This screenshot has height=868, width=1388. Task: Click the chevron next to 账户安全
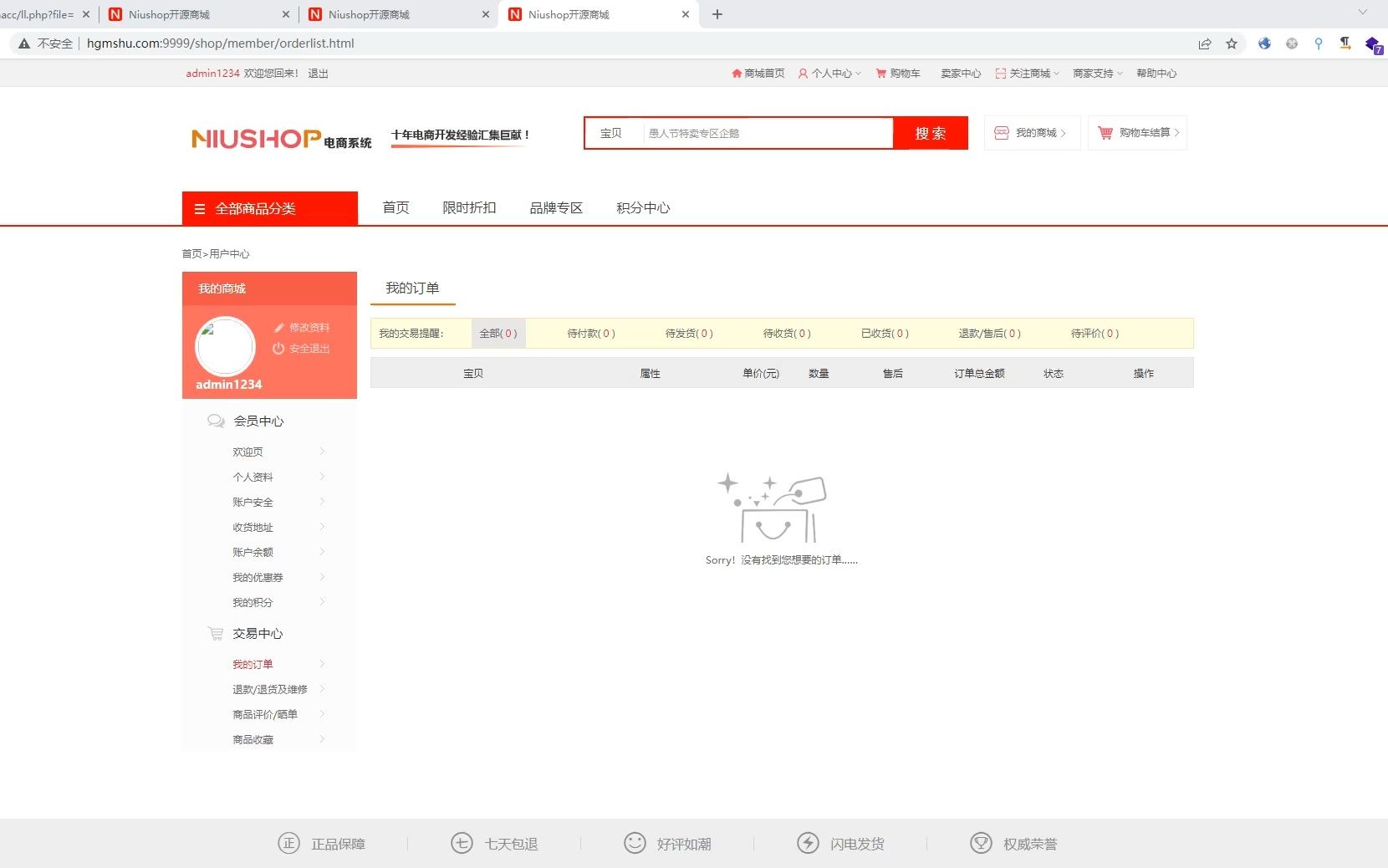tap(322, 502)
